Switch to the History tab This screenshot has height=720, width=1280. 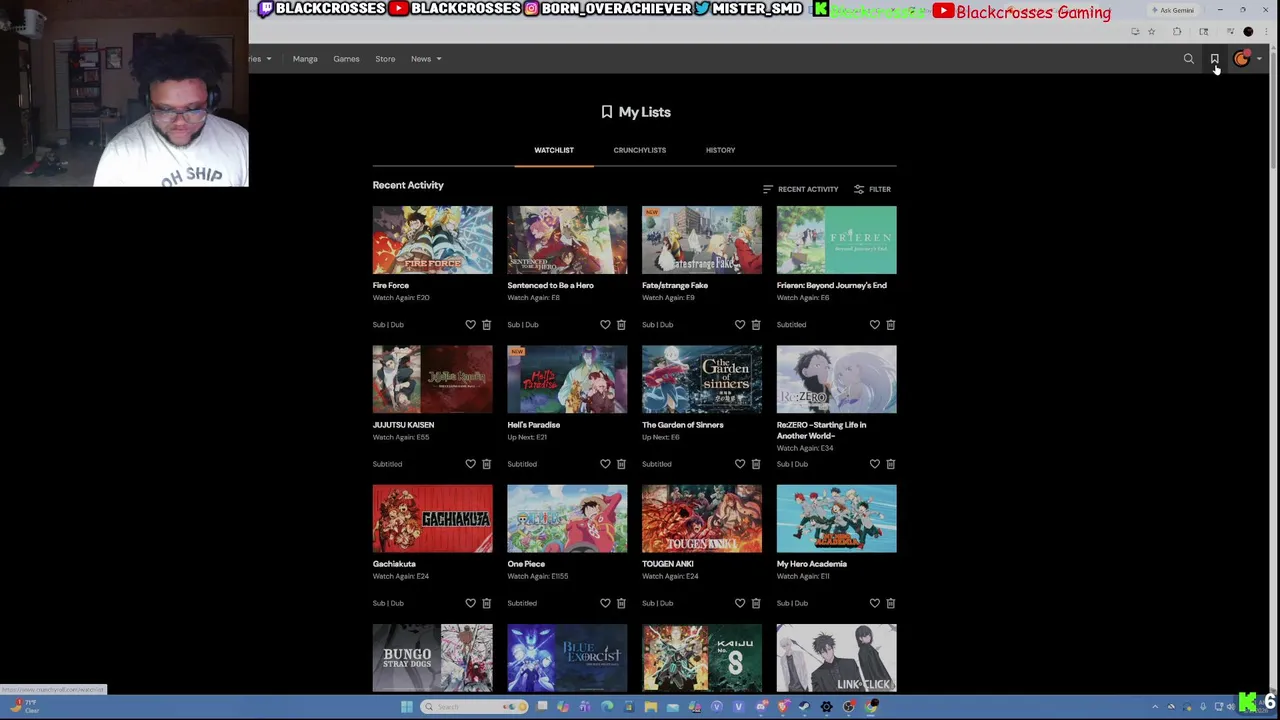(x=720, y=150)
